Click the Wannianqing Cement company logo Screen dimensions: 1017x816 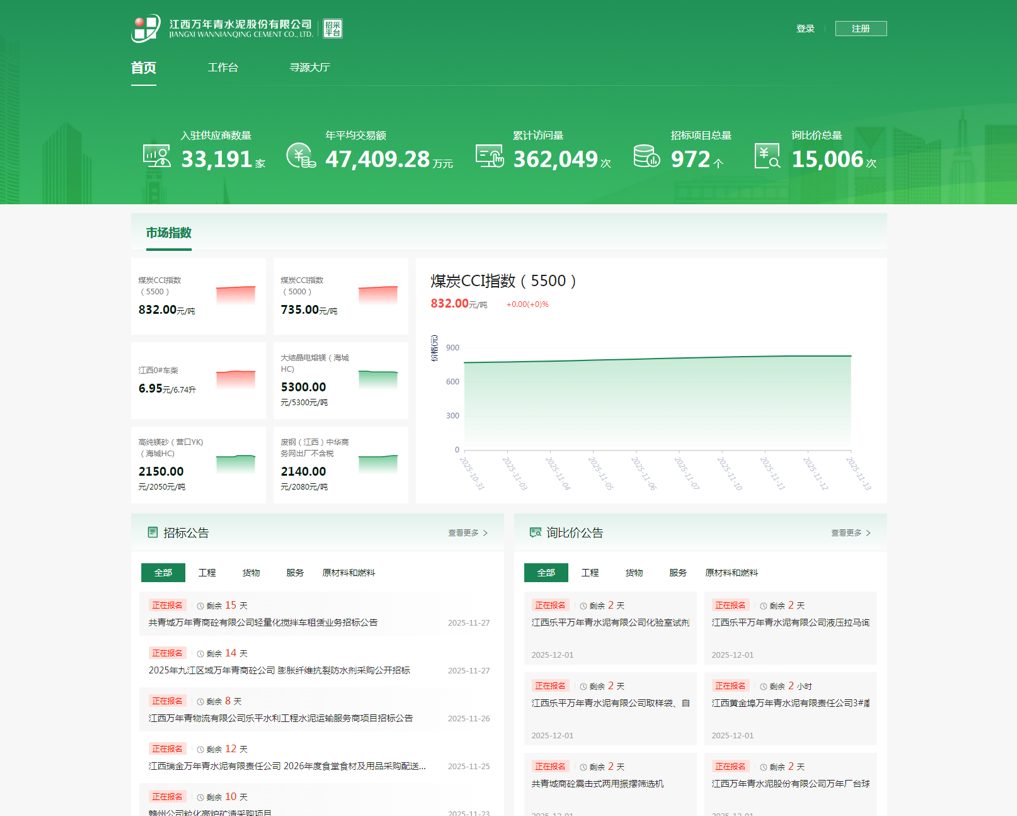coord(222,29)
